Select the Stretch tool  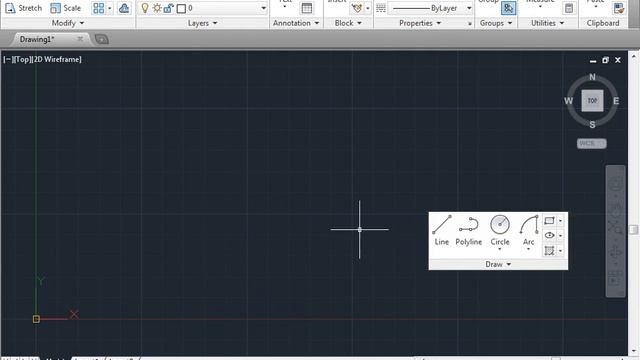click(23, 8)
